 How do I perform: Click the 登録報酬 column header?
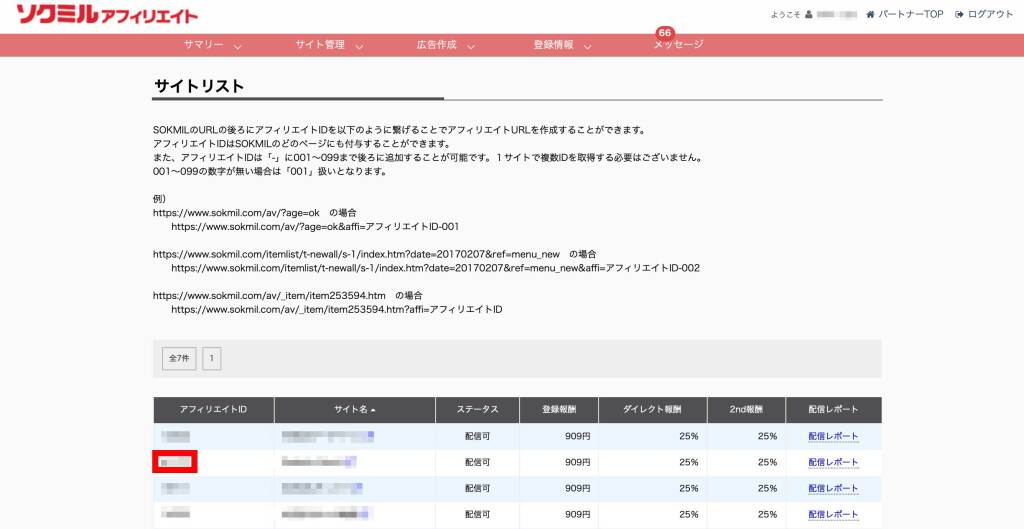click(x=559, y=409)
